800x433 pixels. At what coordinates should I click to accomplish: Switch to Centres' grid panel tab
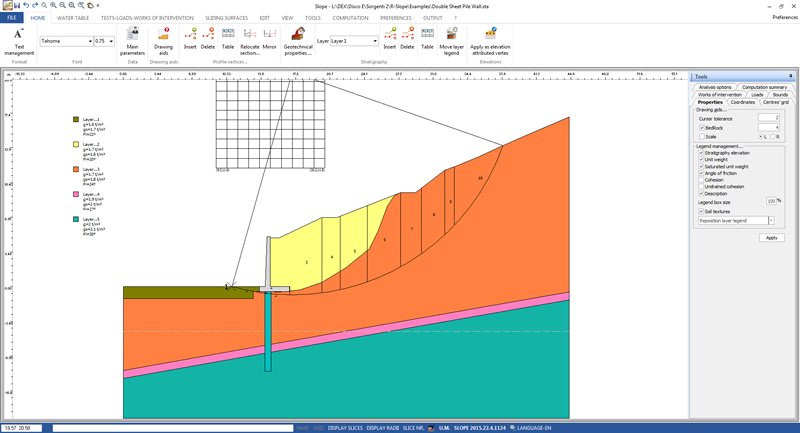(x=776, y=102)
